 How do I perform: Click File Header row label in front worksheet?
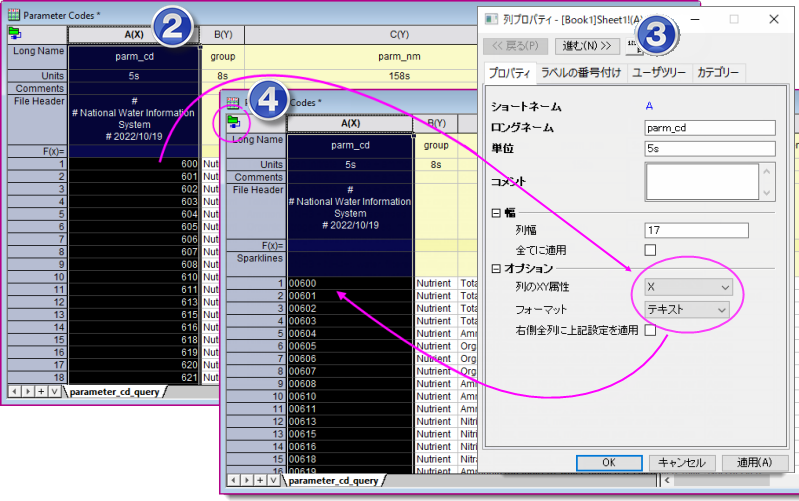click(x=256, y=211)
